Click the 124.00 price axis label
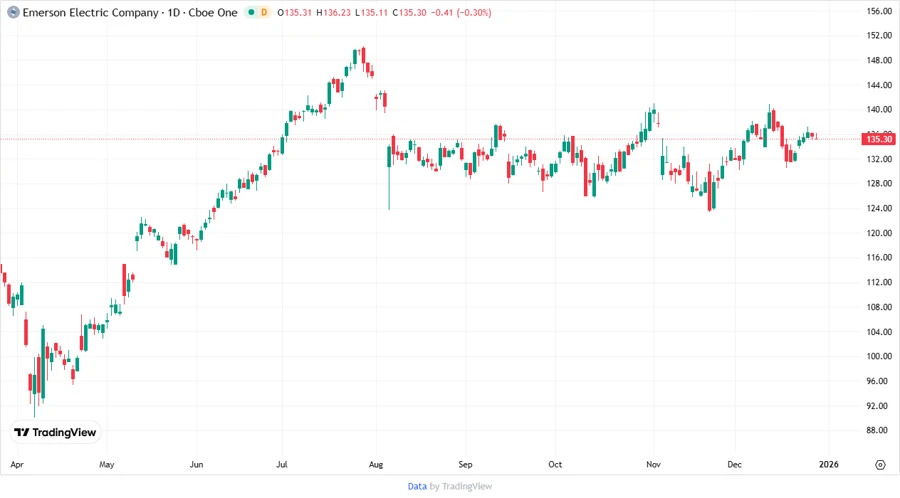This screenshot has height=498, width=900. click(879, 208)
